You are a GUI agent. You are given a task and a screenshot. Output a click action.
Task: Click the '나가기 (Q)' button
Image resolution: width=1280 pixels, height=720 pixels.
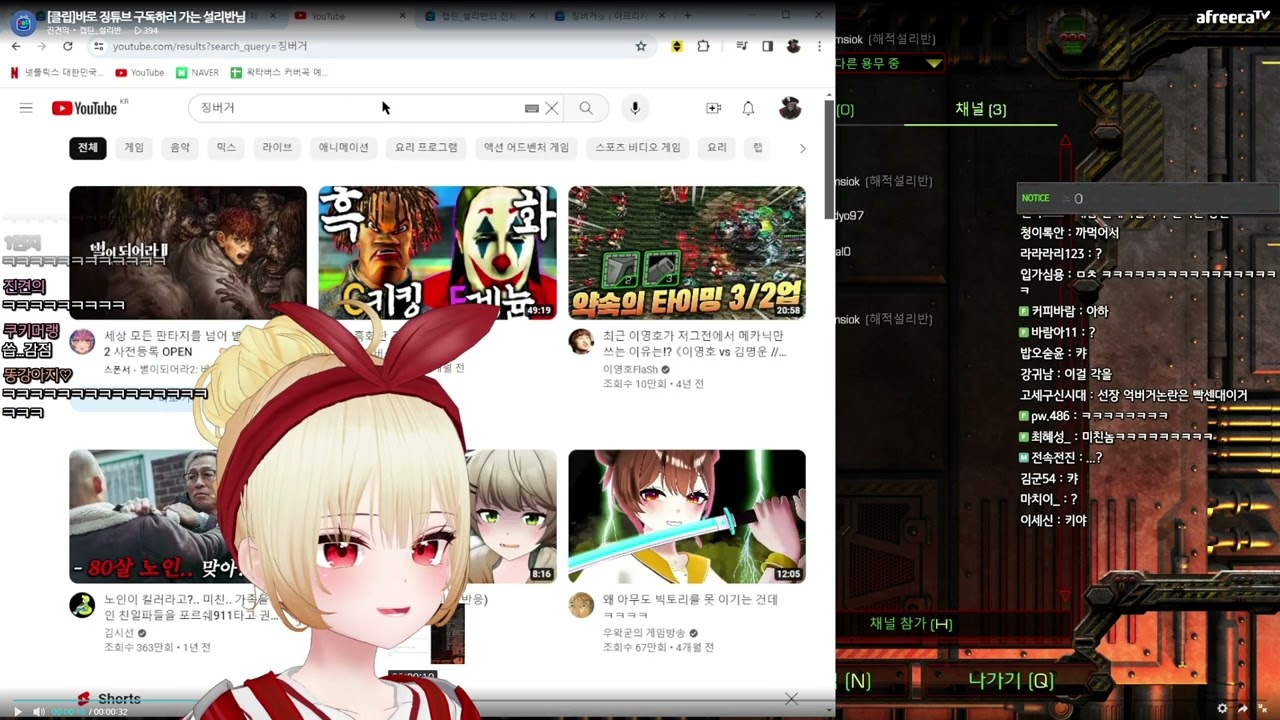[1011, 681]
